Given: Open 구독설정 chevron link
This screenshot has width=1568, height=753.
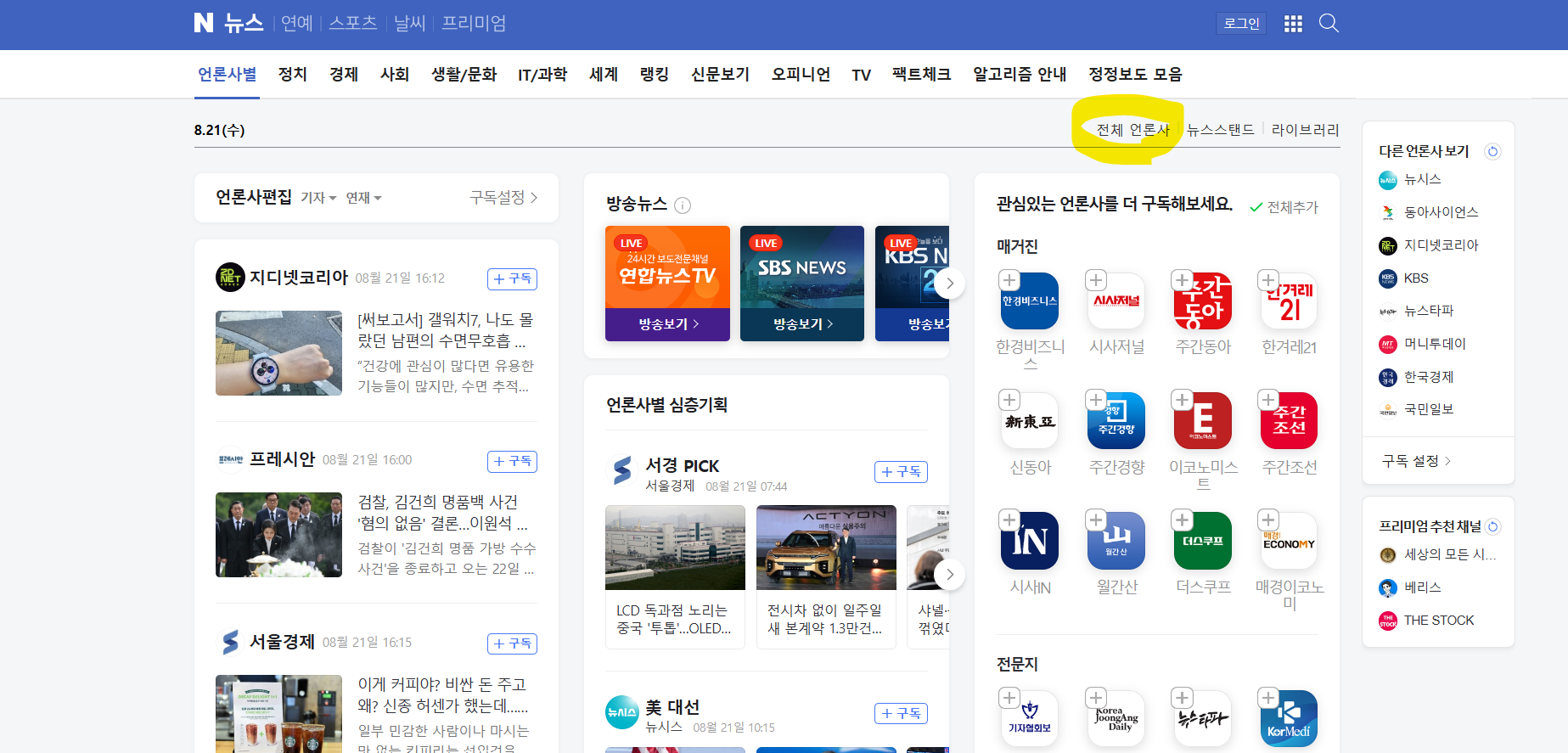Looking at the screenshot, I should (x=503, y=198).
